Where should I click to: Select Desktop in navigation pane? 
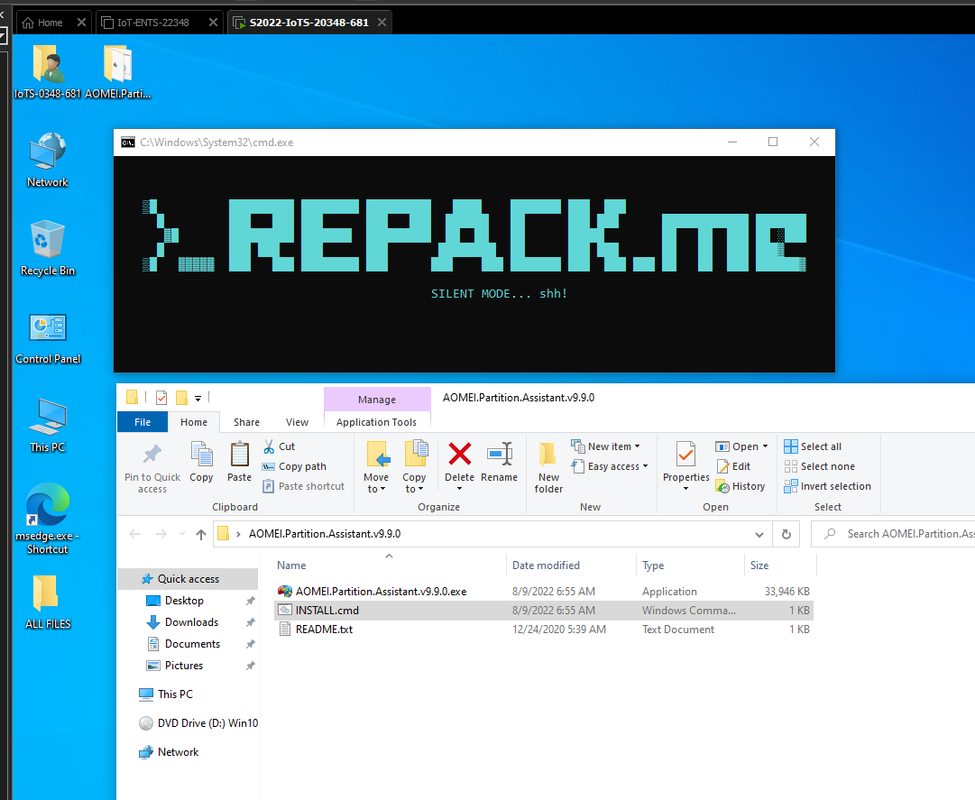click(x=183, y=600)
